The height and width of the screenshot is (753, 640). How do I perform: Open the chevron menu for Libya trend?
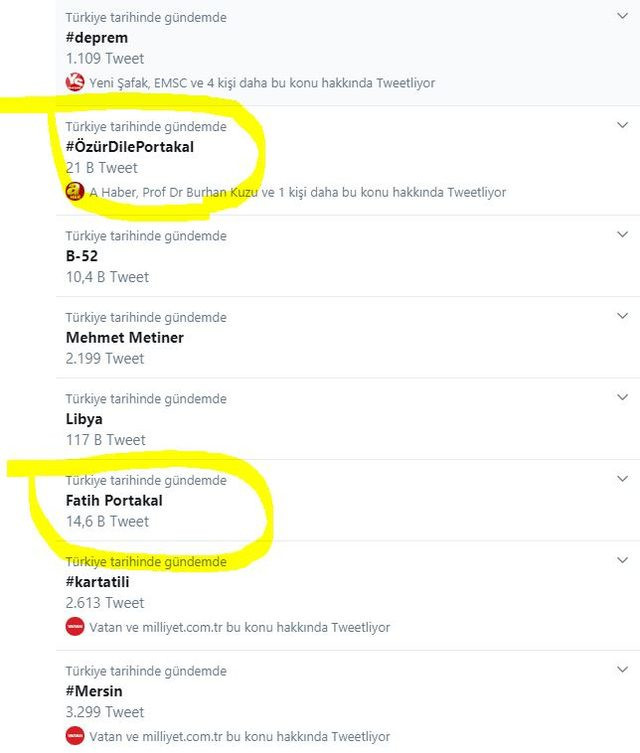(621, 398)
